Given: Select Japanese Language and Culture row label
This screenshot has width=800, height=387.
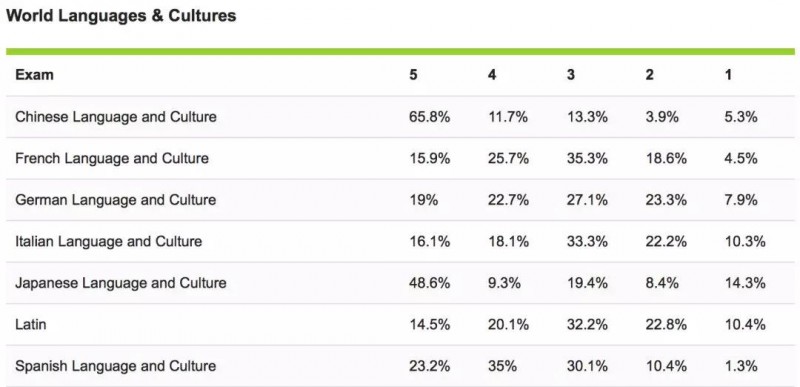Looking at the screenshot, I should pyautogui.click(x=121, y=283).
